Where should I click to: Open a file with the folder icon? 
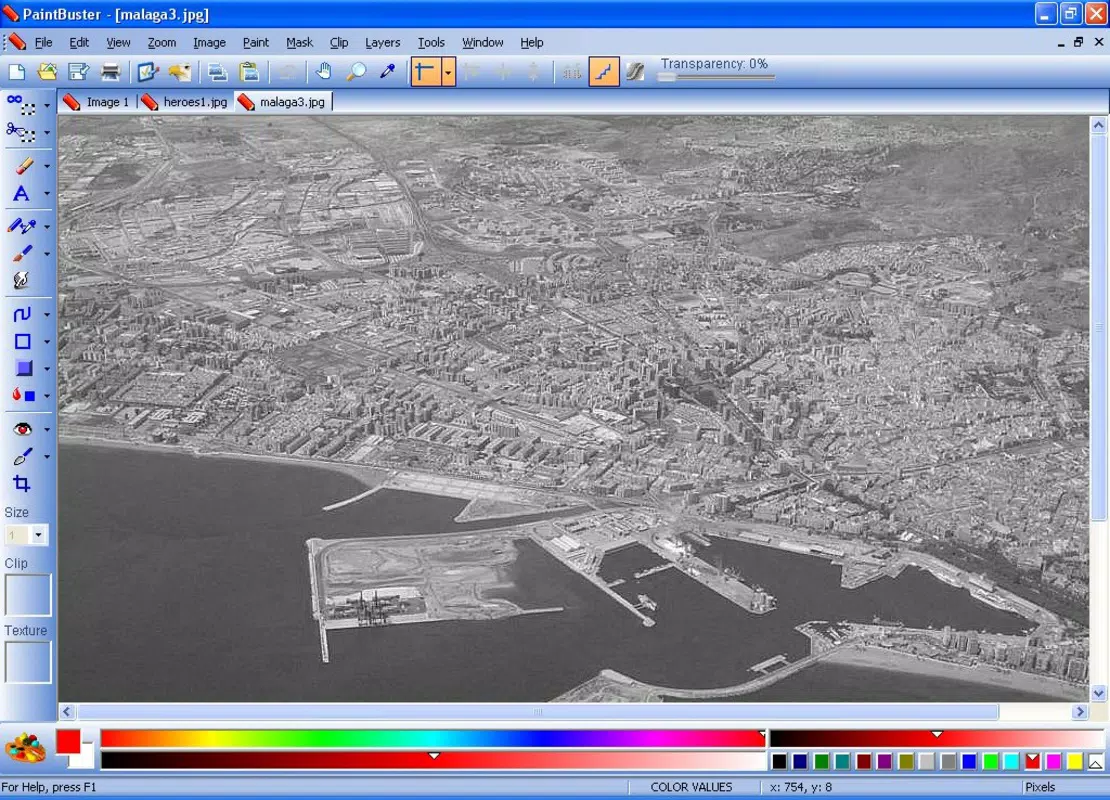pyautogui.click(x=47, y=72)
